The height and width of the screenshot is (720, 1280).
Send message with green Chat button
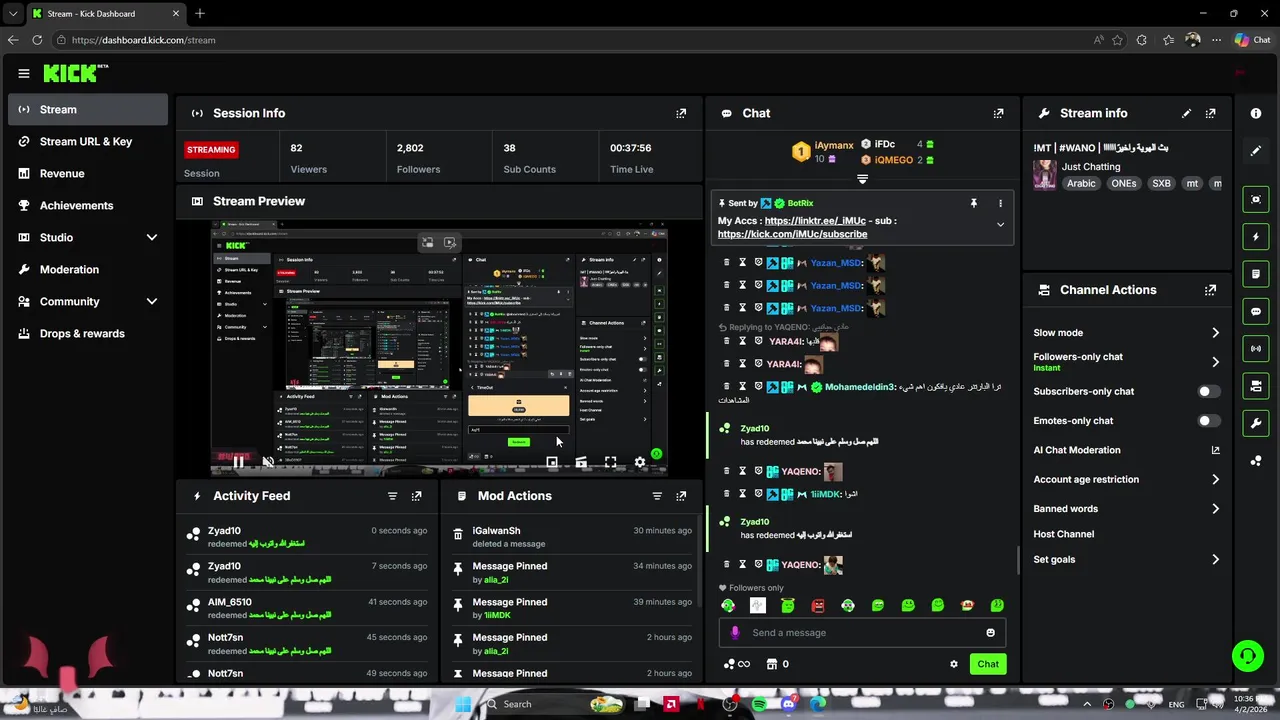[x=988, y=664]
